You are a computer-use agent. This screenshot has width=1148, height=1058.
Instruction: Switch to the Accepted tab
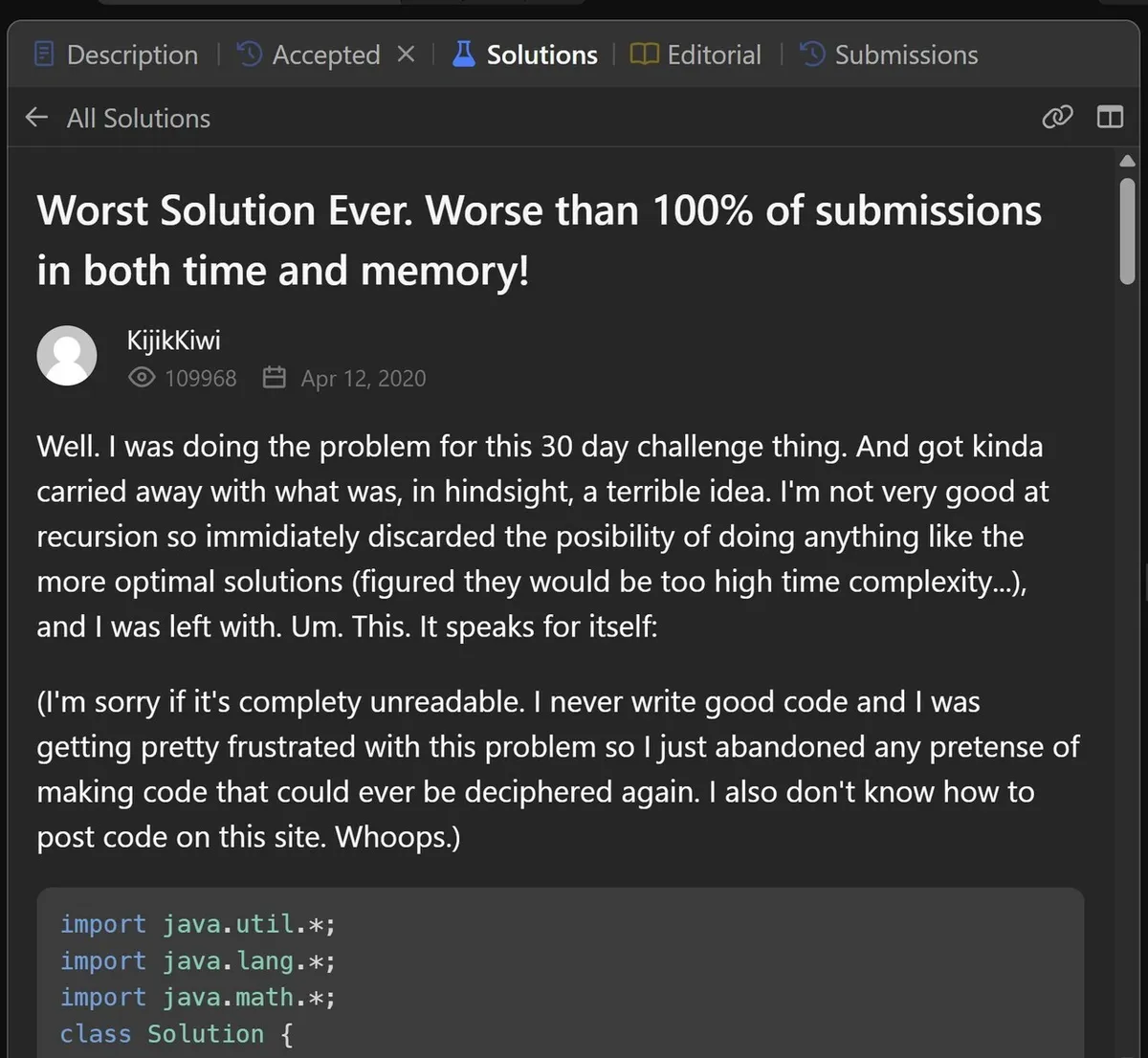pyautogui.click(x=309, y=55)
